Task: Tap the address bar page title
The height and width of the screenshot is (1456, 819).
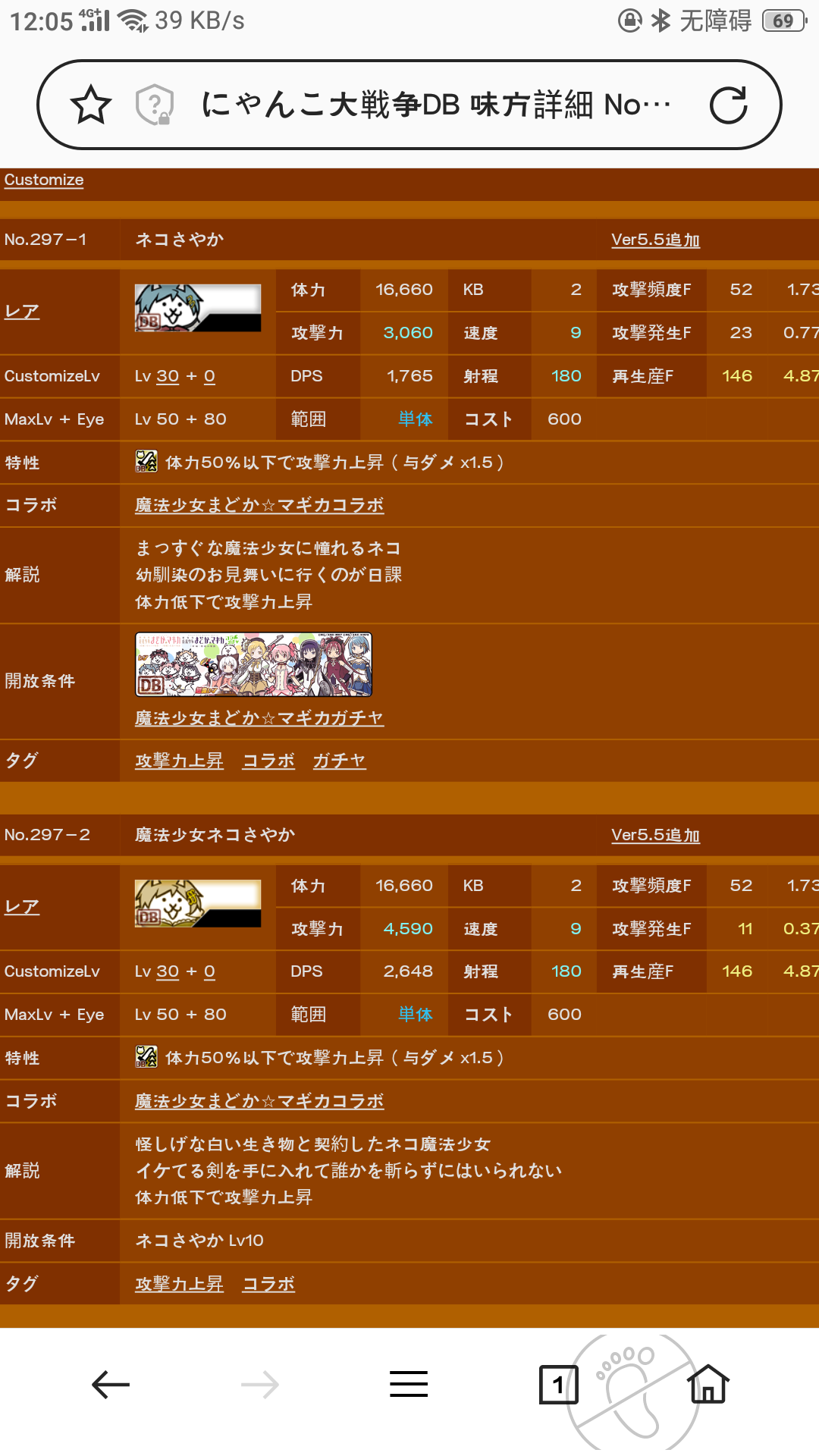Action: point(436,105)
